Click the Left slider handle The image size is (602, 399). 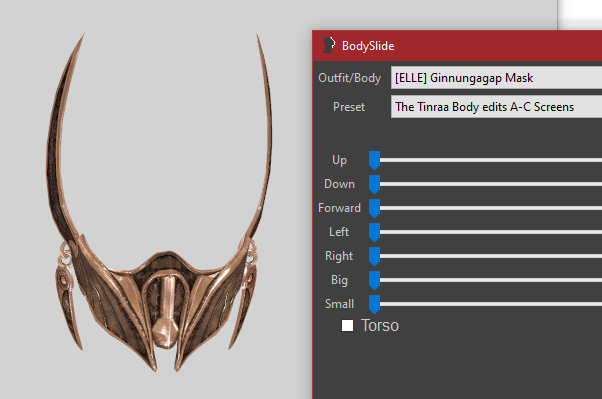(374, 232)
